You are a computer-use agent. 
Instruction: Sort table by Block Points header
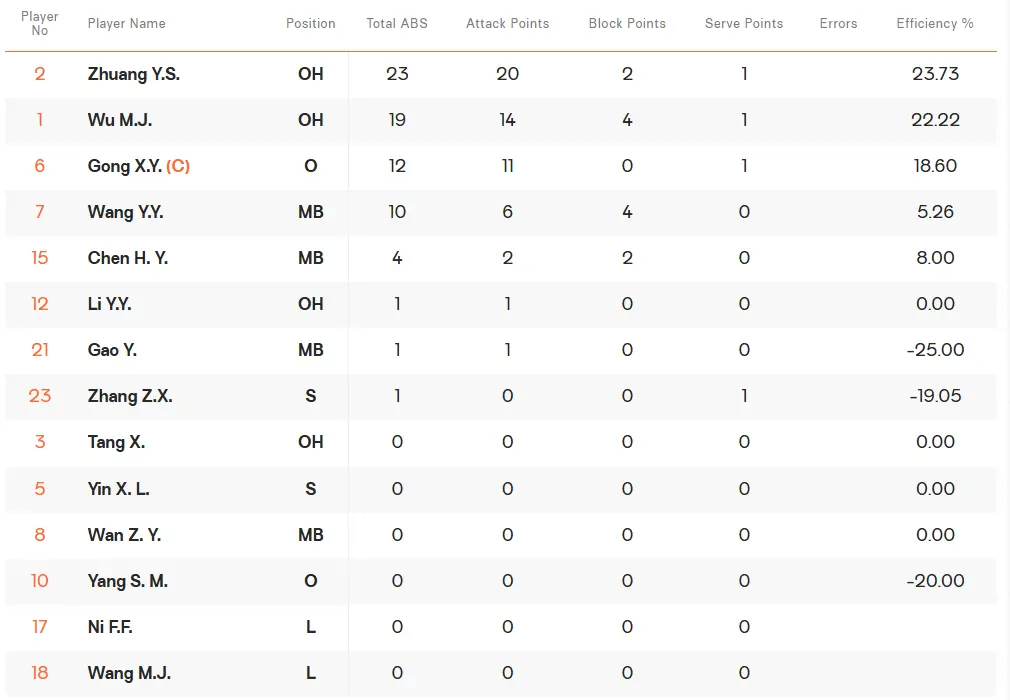click(x=627, y=23)
